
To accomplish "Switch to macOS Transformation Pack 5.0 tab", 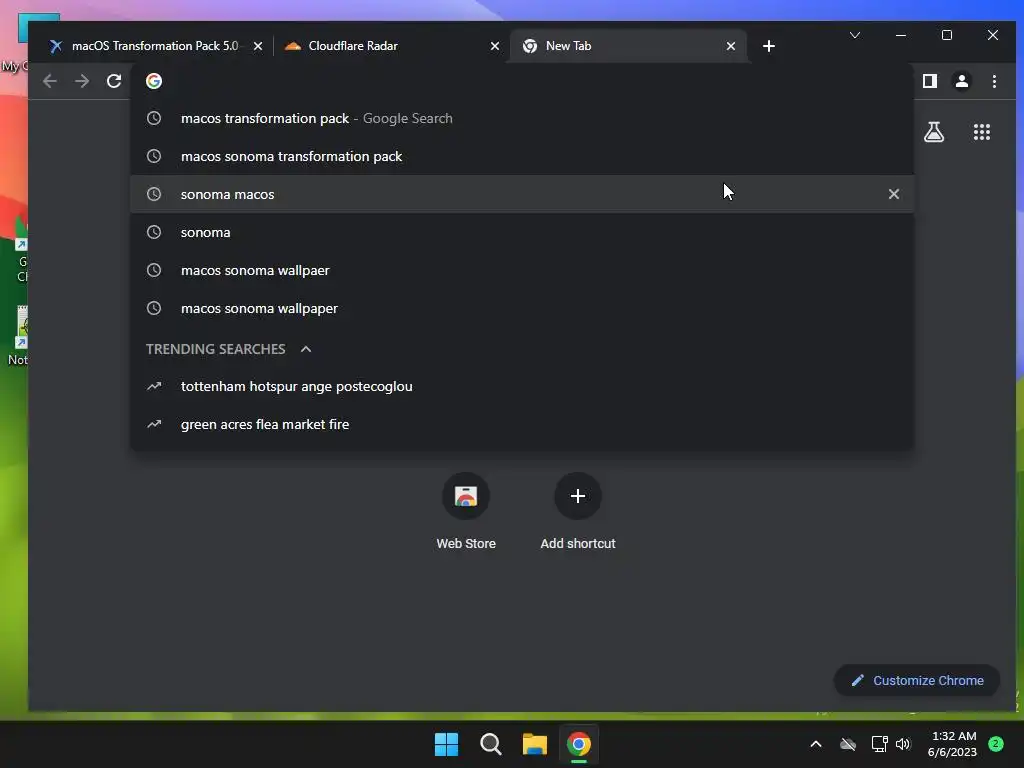I will tap(155, 46).
